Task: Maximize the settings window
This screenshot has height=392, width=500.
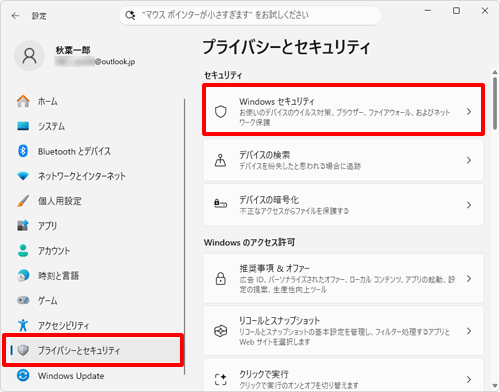Action: 456,11
